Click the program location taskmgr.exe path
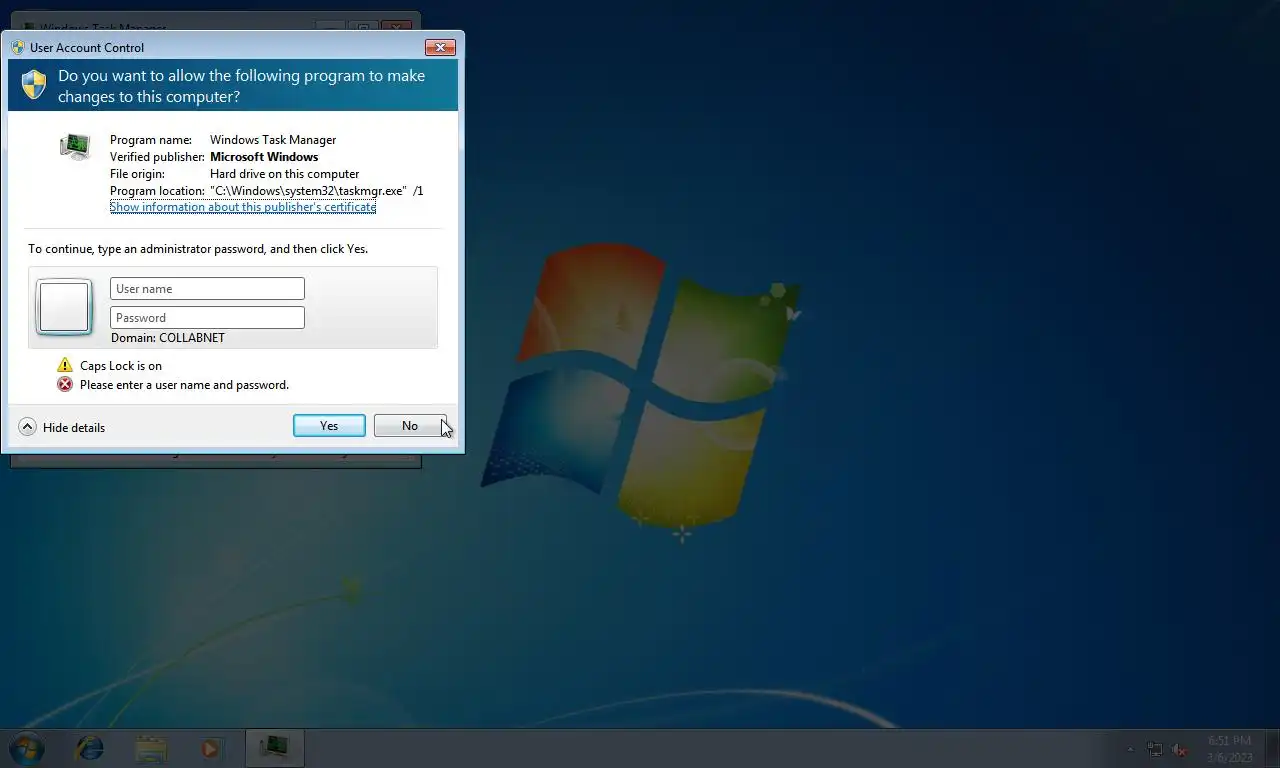The width and height of the screenshot is (1280, 768). click(x=317, y=190)
